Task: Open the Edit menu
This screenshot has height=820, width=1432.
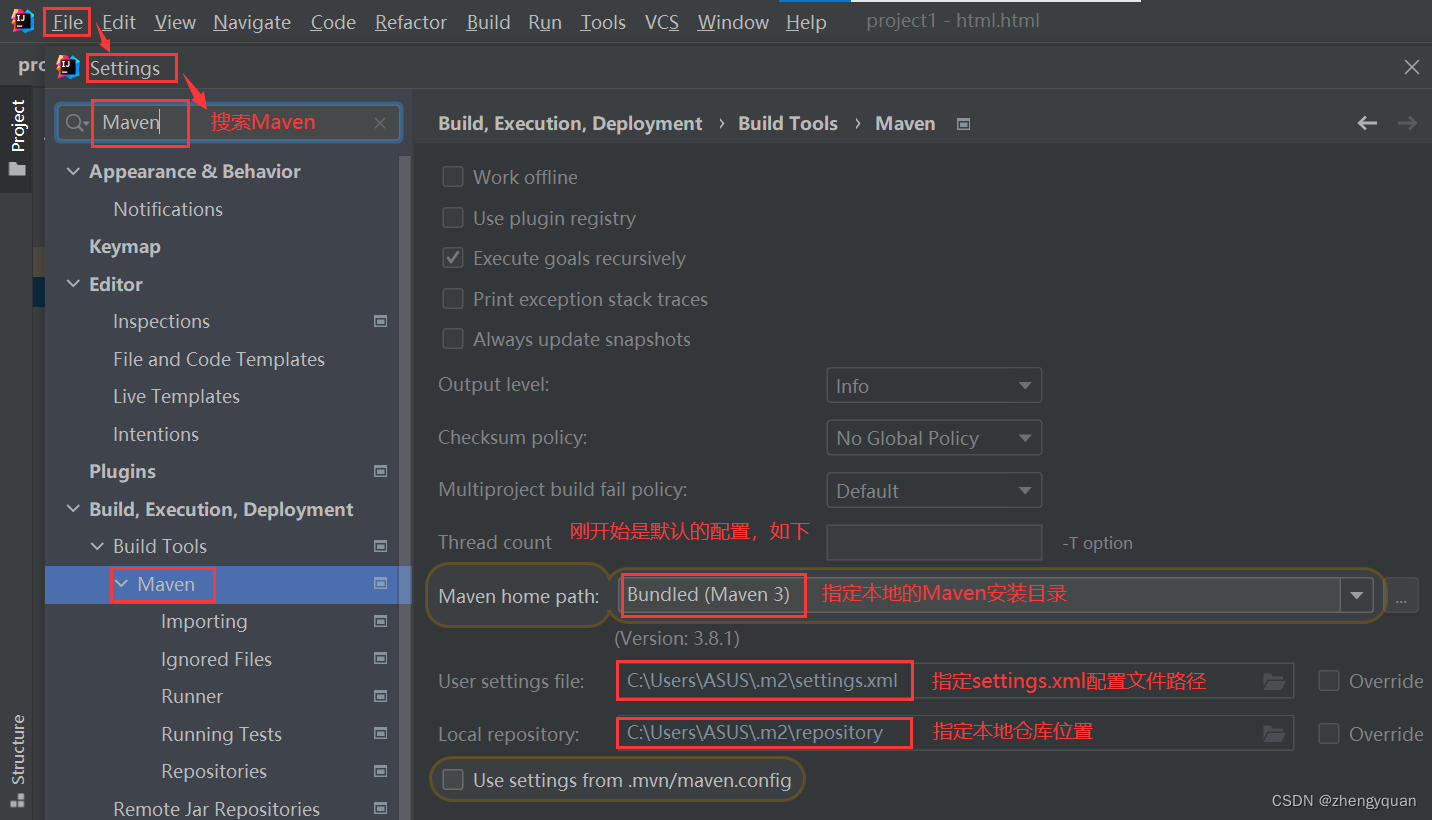Action: coord(119,22)
